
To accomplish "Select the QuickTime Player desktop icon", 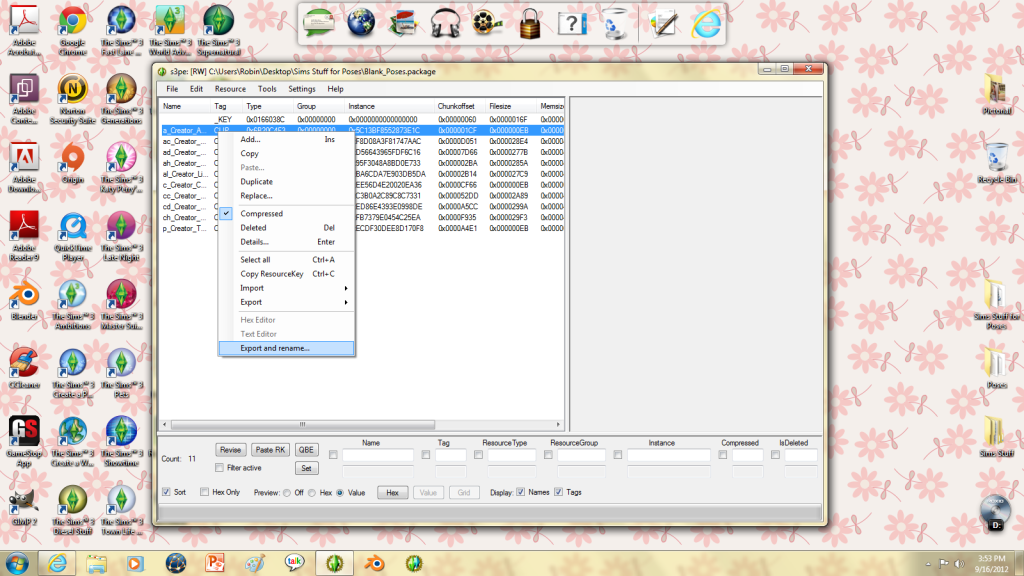I will (72, 236).
